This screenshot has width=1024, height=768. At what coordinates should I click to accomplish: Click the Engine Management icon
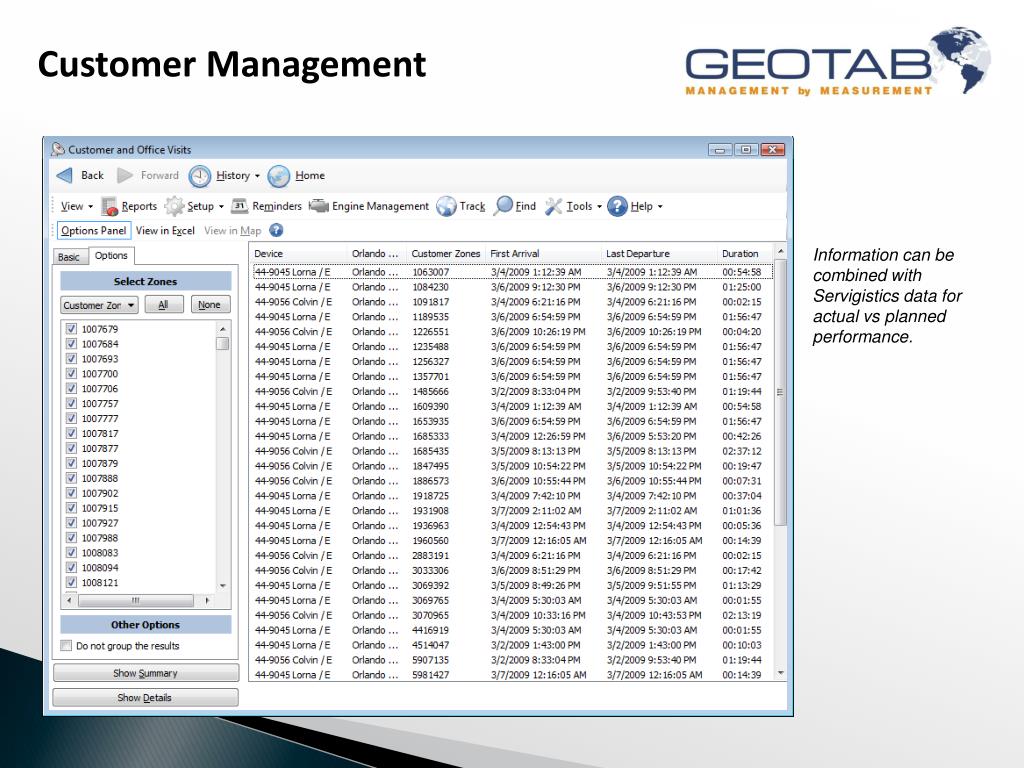tap(319, 206)
